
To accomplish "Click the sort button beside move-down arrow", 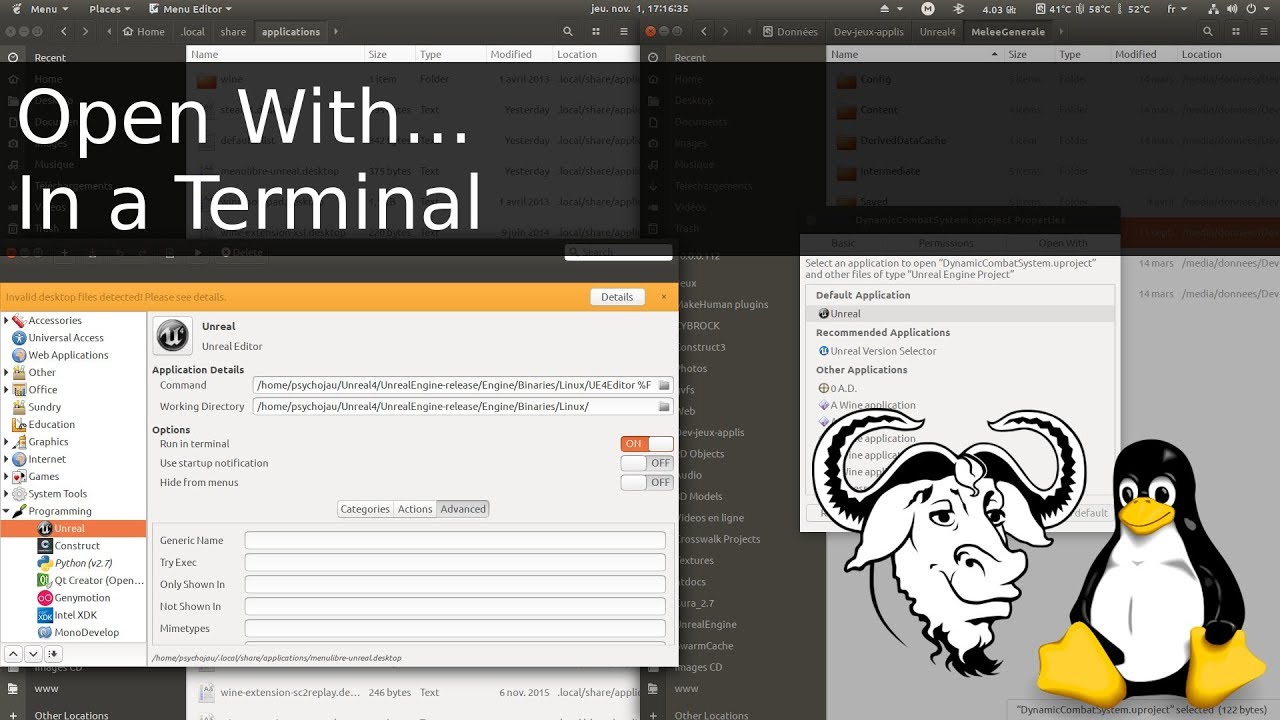I will 53,653.
